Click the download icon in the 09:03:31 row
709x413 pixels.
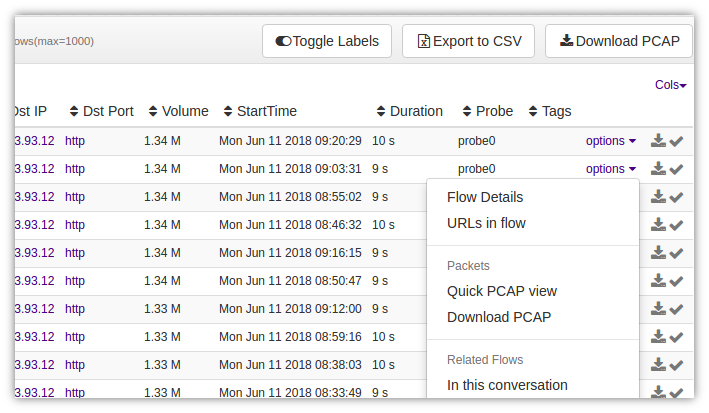pyautogui.click(x=658, y=169)
